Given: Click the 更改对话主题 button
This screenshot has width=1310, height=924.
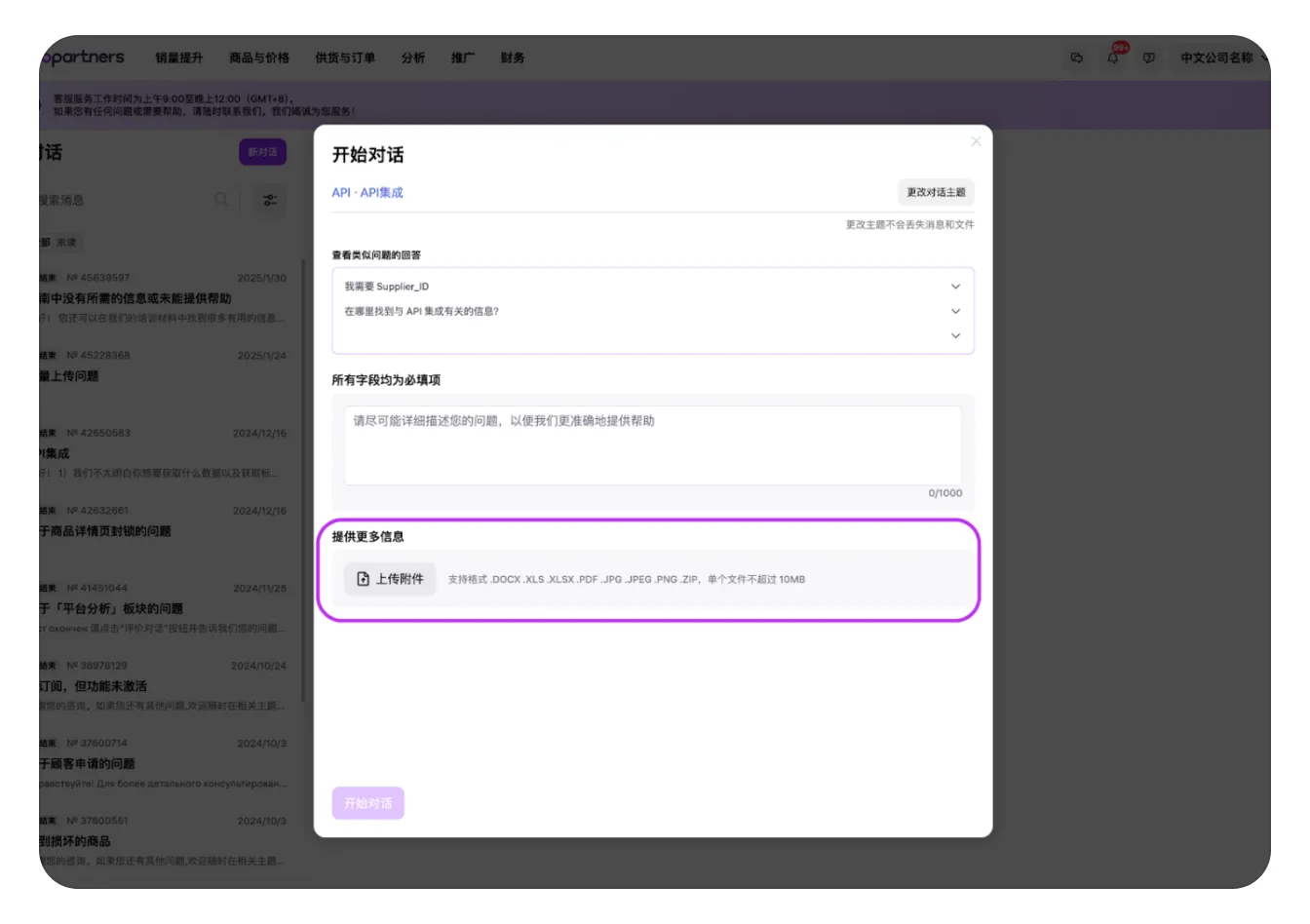Looking at the screenshot, I should (x=936, y=192).
